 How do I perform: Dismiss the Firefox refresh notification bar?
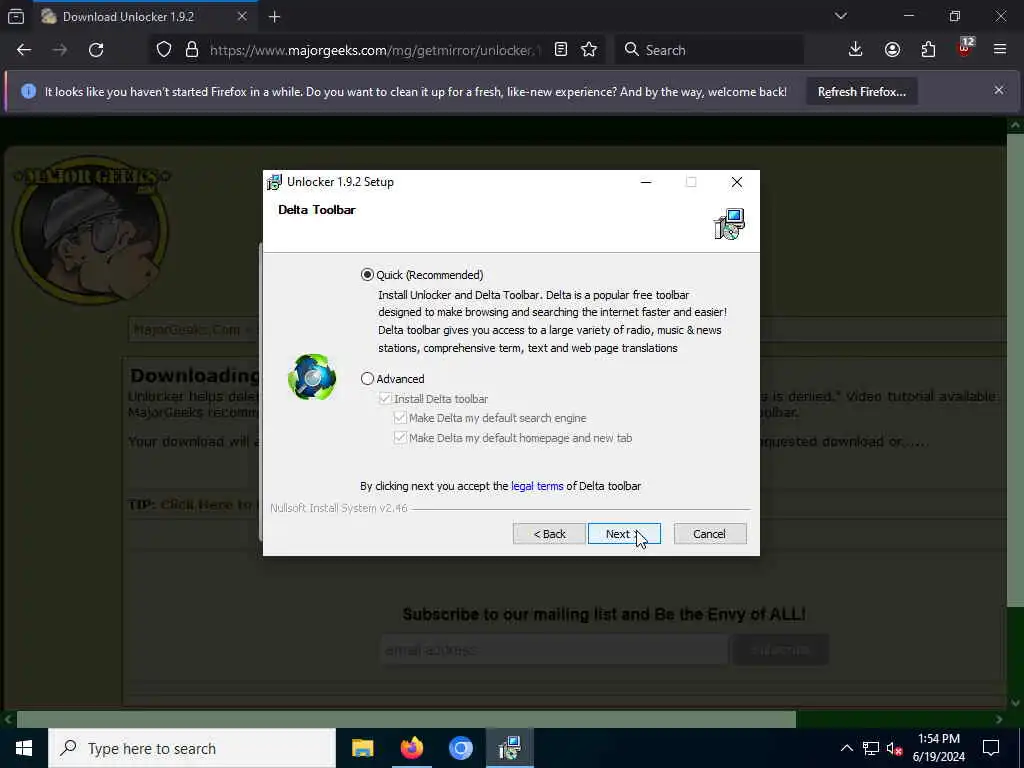pyautogui.click(x=999, y=90)
